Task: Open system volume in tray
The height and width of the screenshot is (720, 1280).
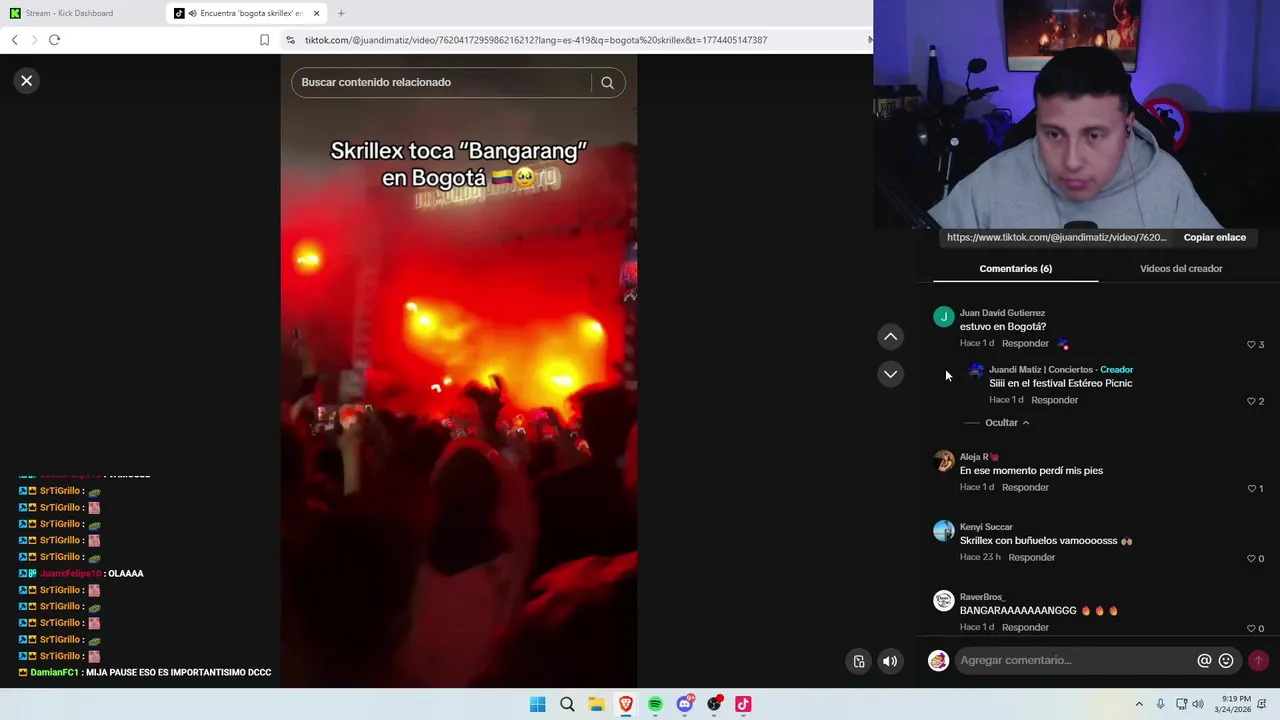Action: click(1198, 704)
